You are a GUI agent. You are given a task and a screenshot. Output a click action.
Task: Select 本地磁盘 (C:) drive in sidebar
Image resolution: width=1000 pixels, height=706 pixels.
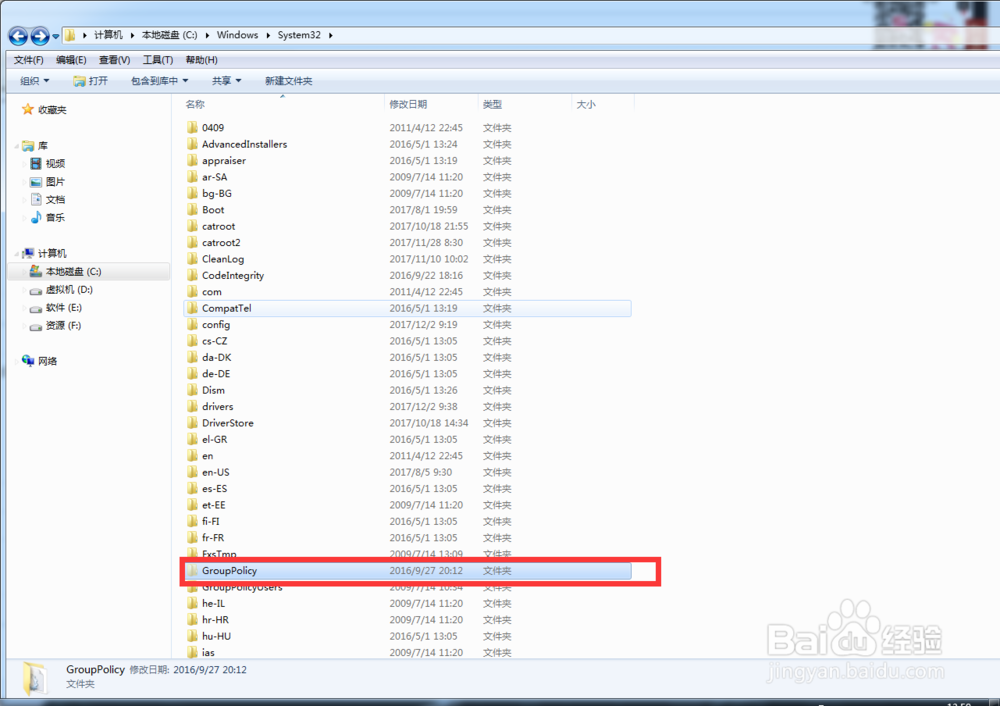pos(89,272)
